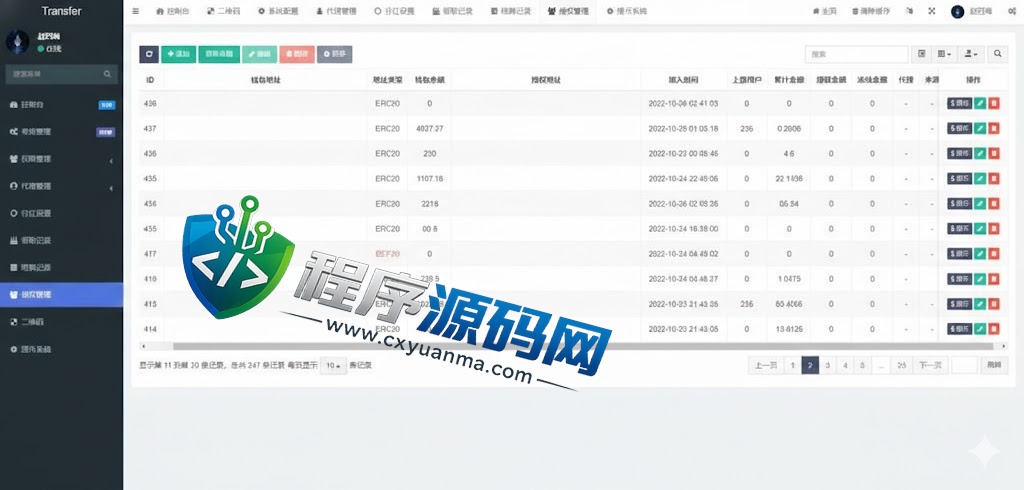Click the fullscreen icon in top bar

point(931,11)
